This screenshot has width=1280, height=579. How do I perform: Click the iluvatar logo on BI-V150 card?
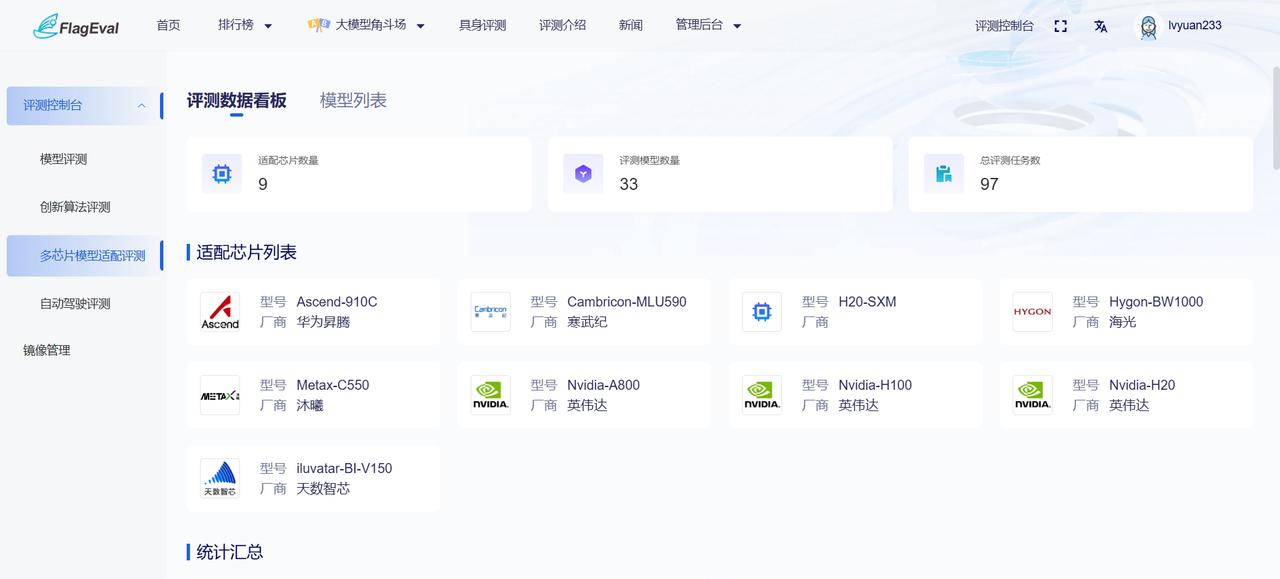[220, 478]
